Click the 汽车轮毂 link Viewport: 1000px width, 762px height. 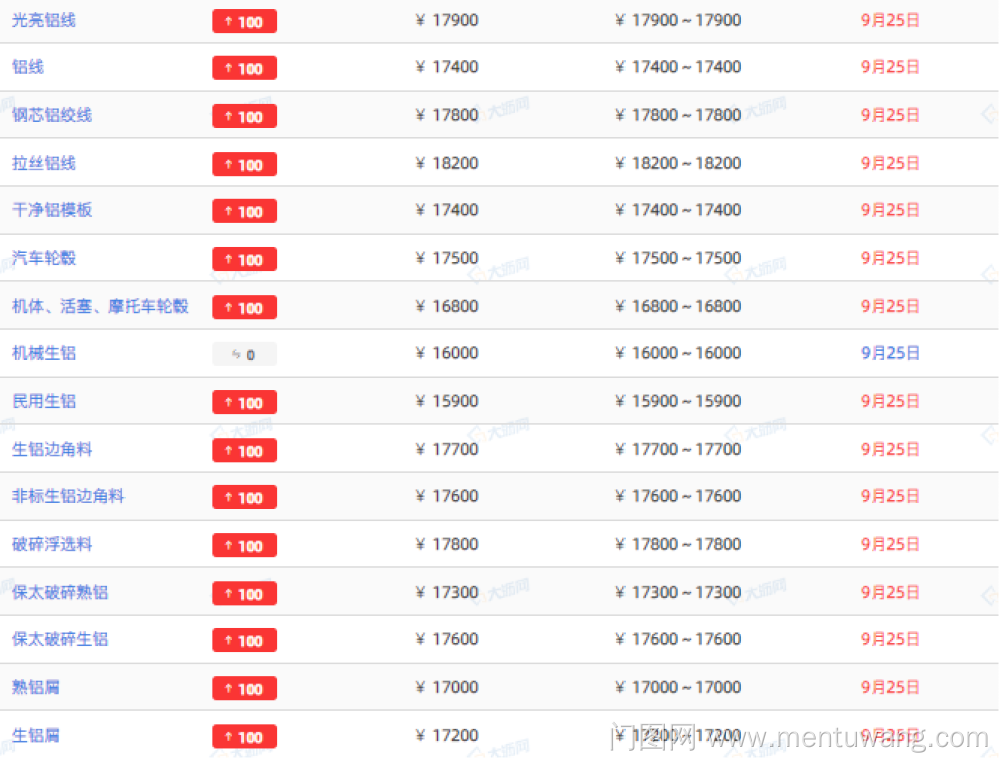(44, 258)
